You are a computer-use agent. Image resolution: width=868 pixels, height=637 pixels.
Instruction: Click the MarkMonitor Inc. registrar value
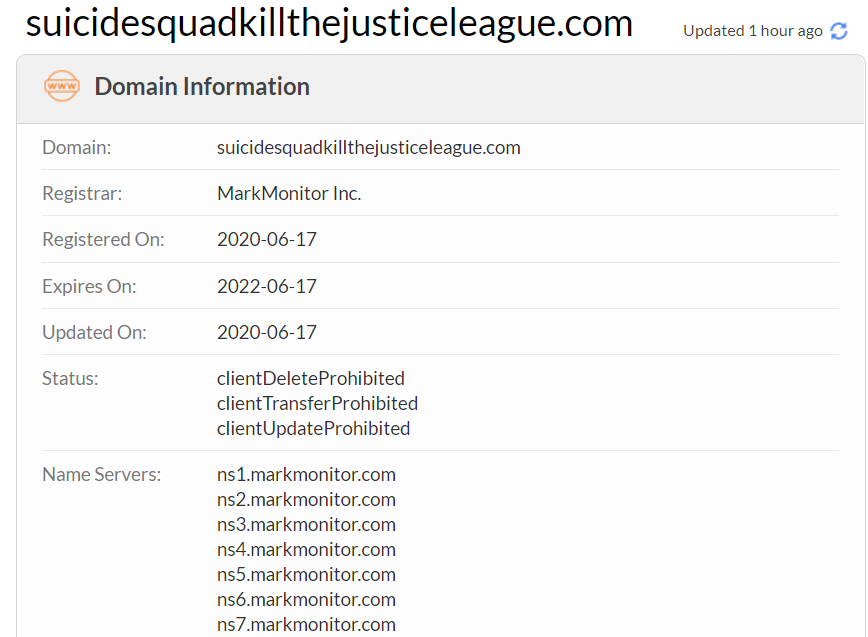(x=289, y=194)
